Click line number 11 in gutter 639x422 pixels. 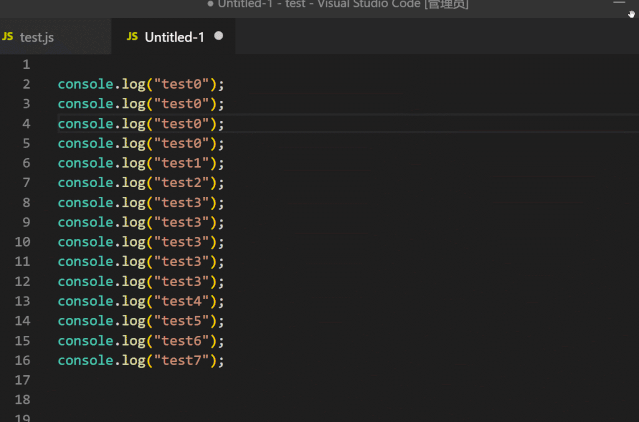[22, 261]
